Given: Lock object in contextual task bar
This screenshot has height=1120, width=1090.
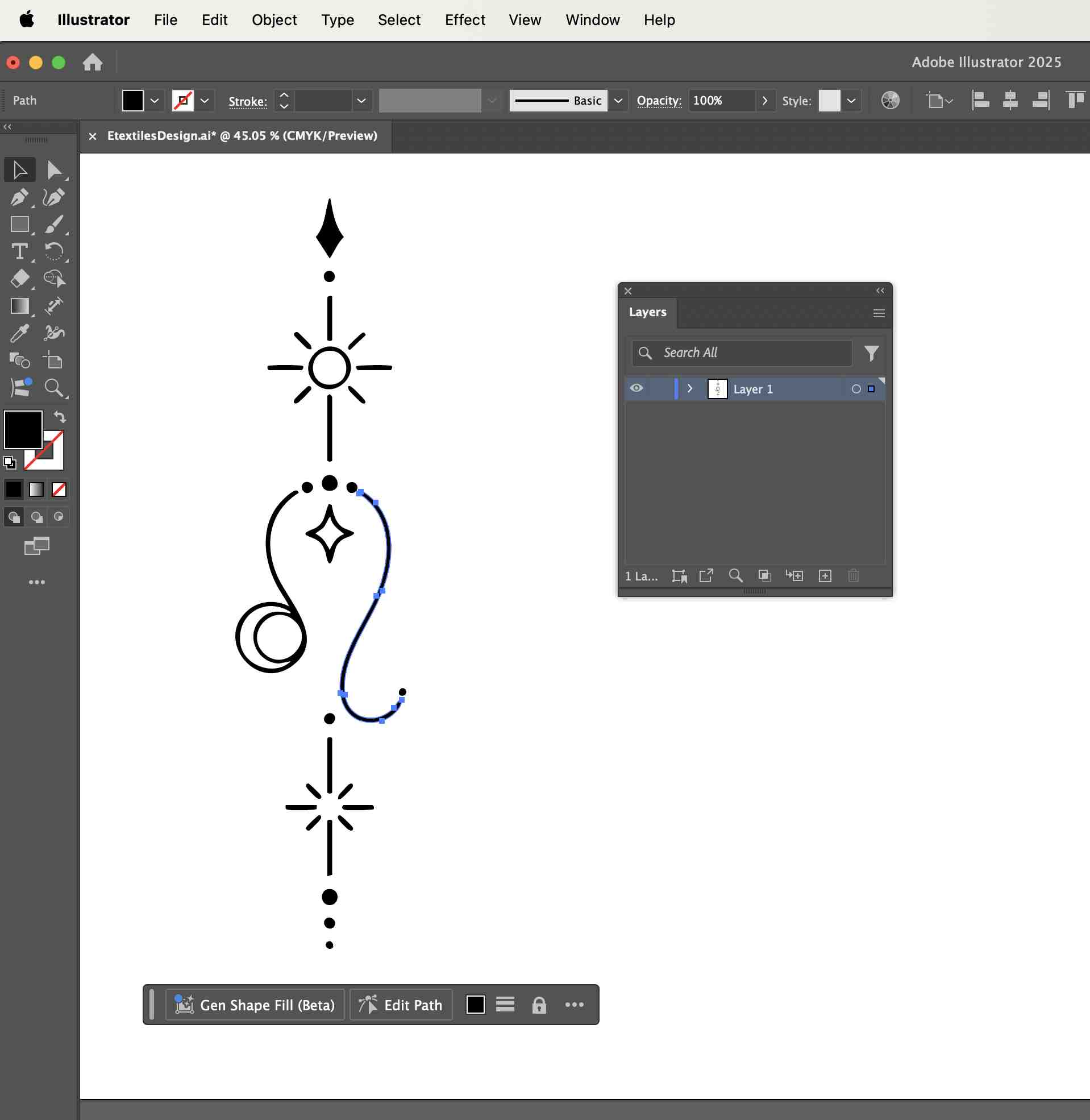Looking at the screenshot, I should click(x=539, y=1005).
